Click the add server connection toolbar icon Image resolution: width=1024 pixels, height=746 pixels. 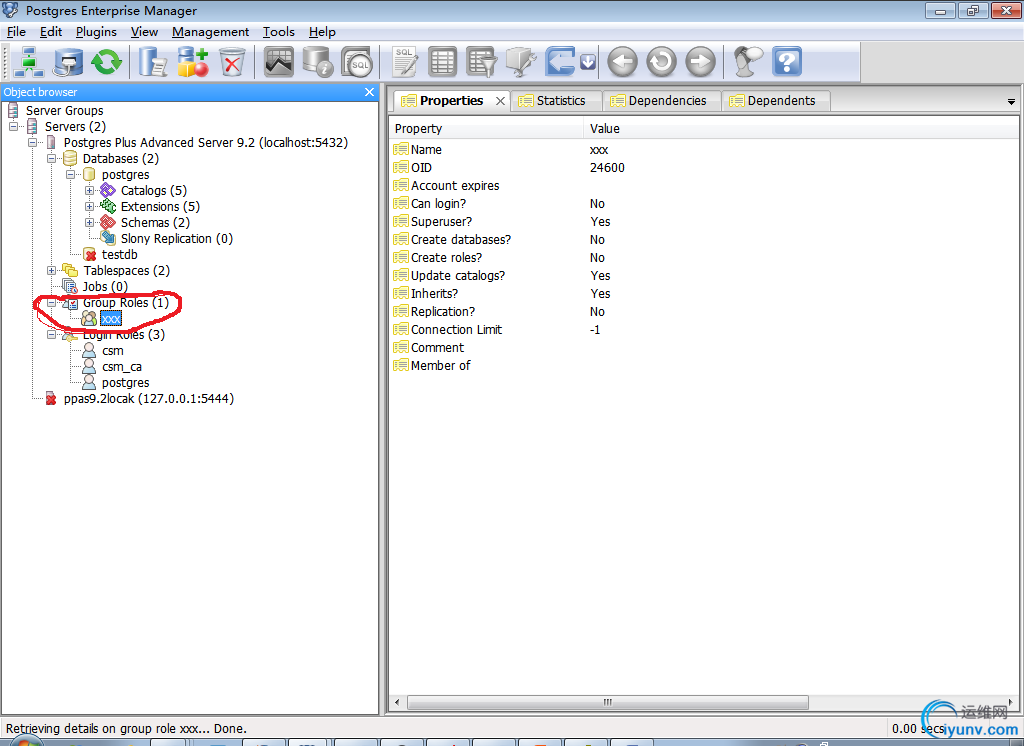(29, 62)
